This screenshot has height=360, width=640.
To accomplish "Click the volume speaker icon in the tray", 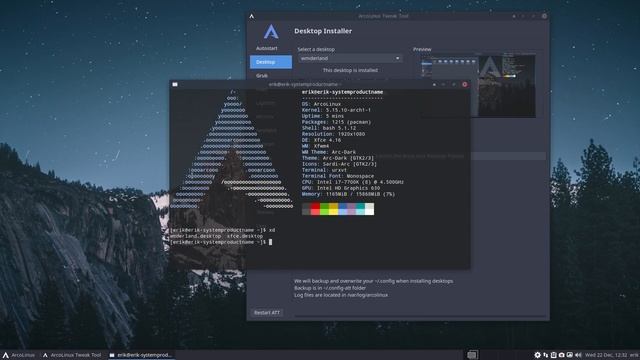I will 578,355.
